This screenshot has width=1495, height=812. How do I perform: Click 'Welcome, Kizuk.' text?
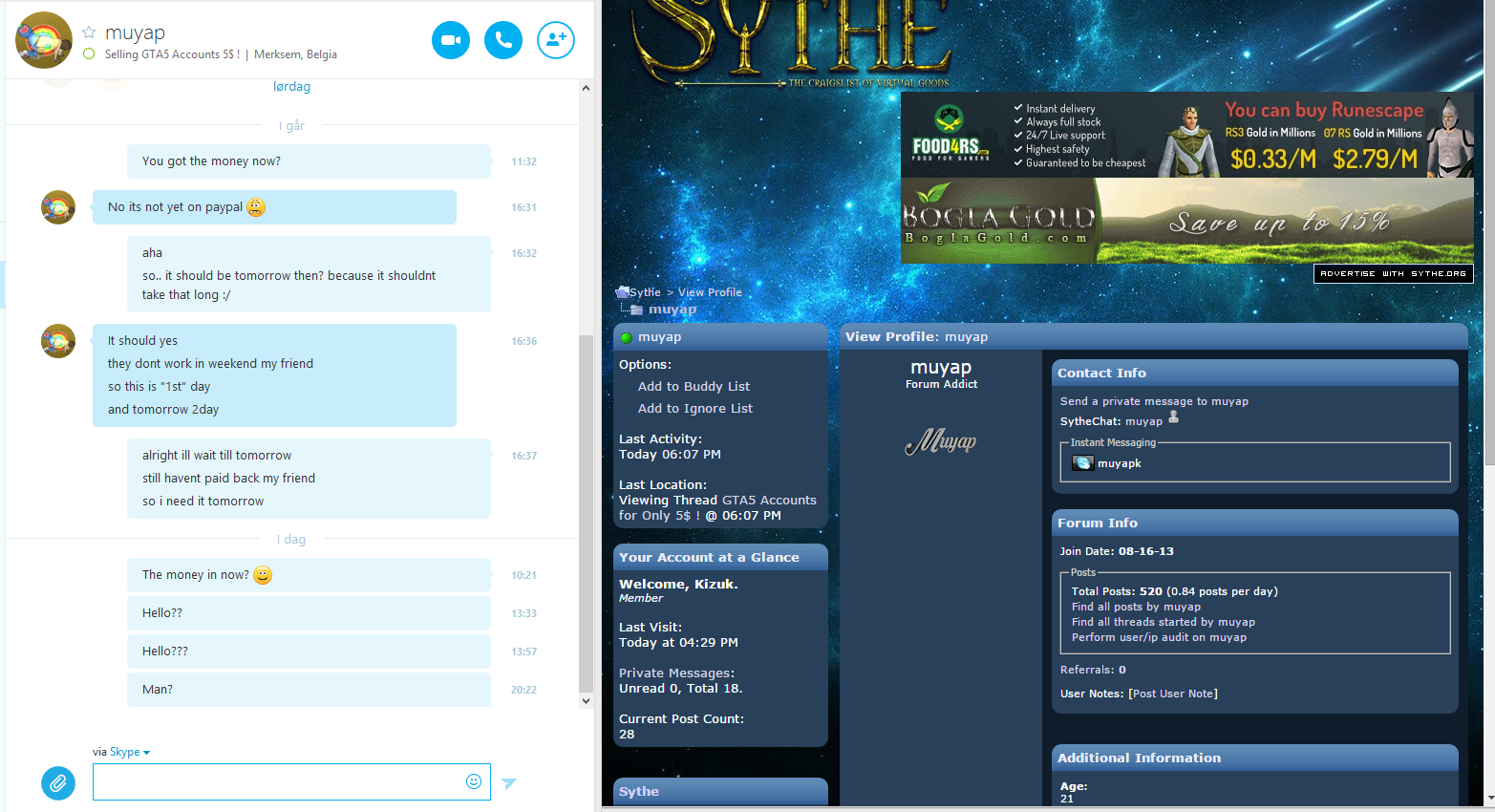(678, 584)
